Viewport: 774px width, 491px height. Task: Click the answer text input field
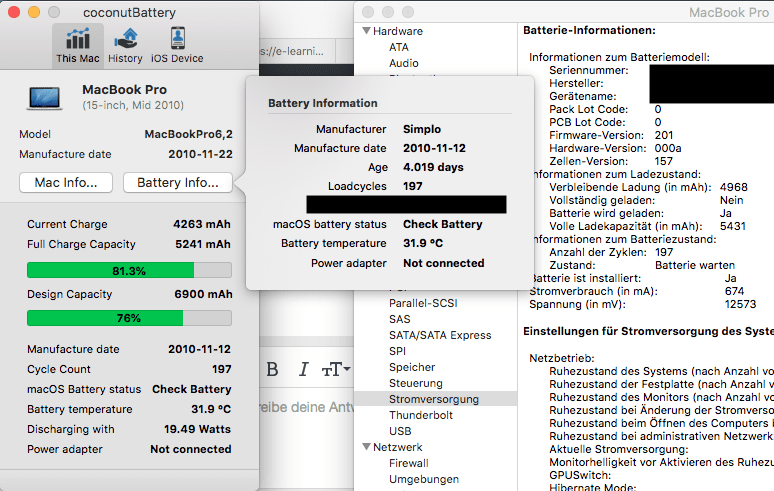[307, 407]
